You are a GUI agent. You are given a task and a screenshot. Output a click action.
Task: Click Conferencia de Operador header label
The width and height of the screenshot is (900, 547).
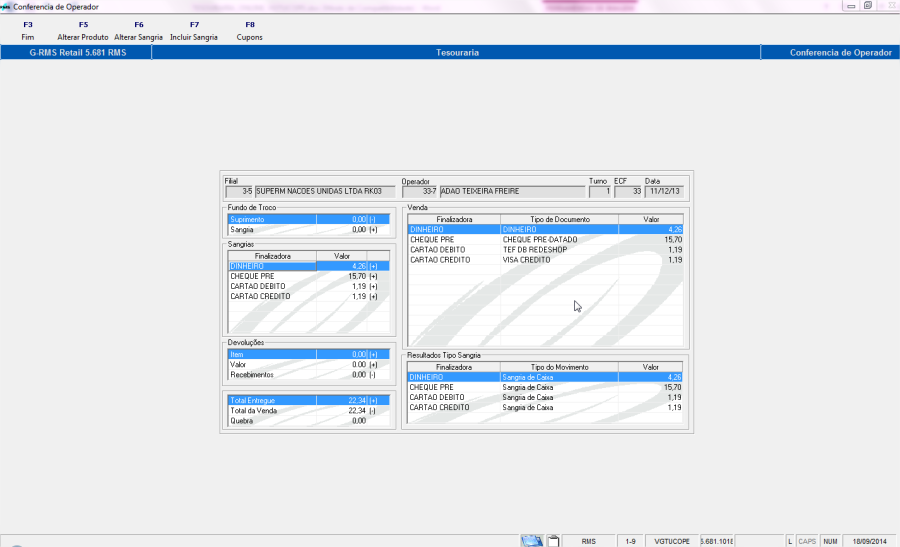(x=840, y=52)
